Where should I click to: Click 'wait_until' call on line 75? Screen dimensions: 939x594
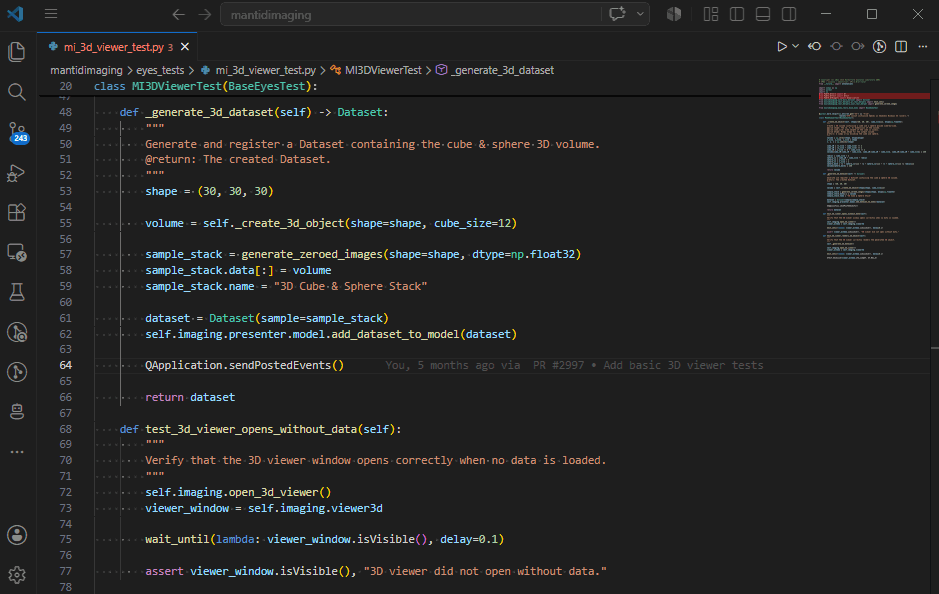[177, 539]
